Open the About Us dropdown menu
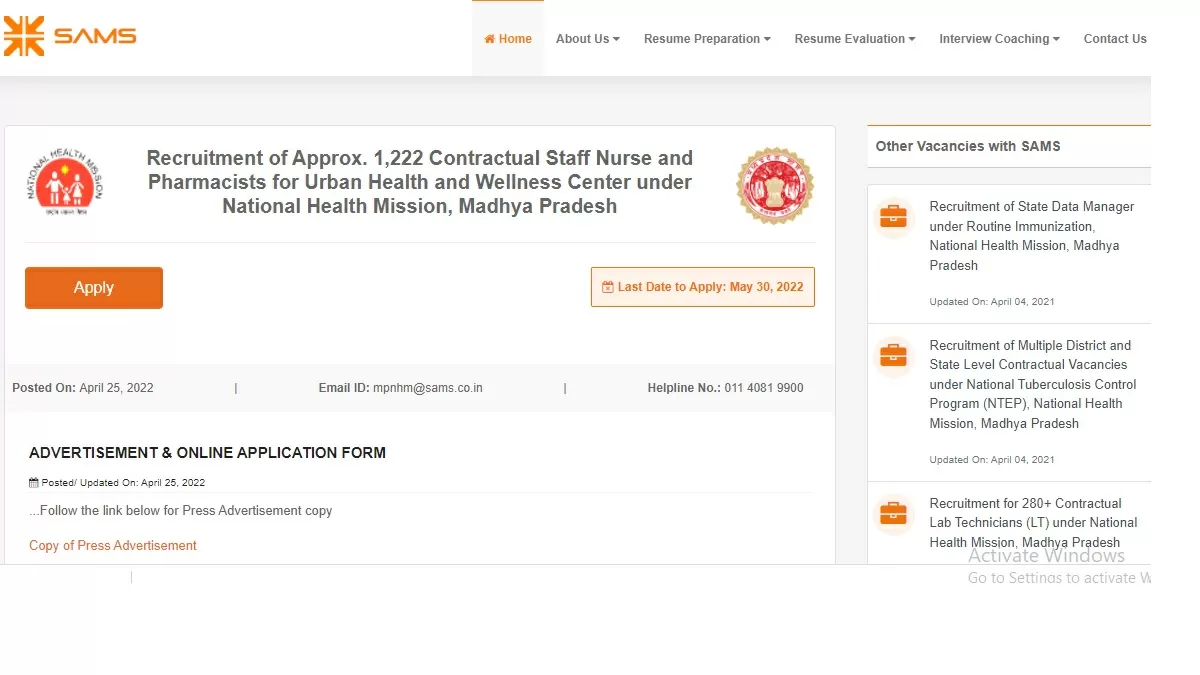The height and width of the screenshot is (675, 1200). click(x=588, y=39)
